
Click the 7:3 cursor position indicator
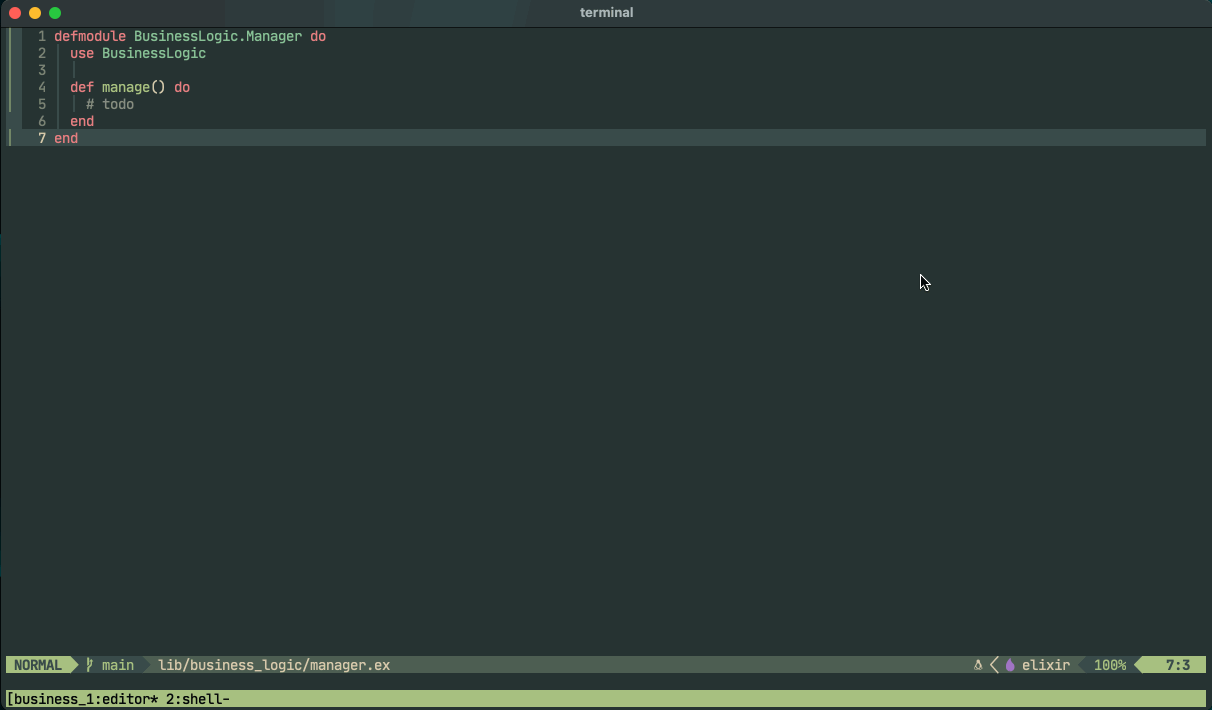(x=1178, y=665)
